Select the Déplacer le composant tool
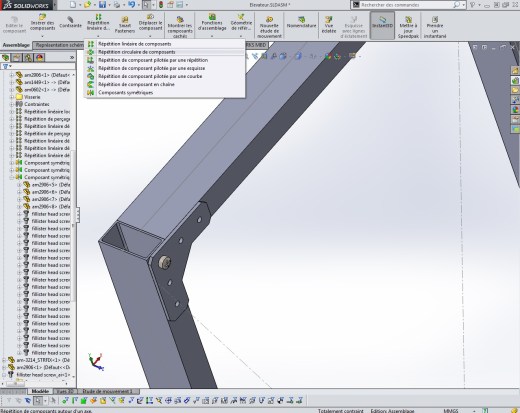 [150, 23]
